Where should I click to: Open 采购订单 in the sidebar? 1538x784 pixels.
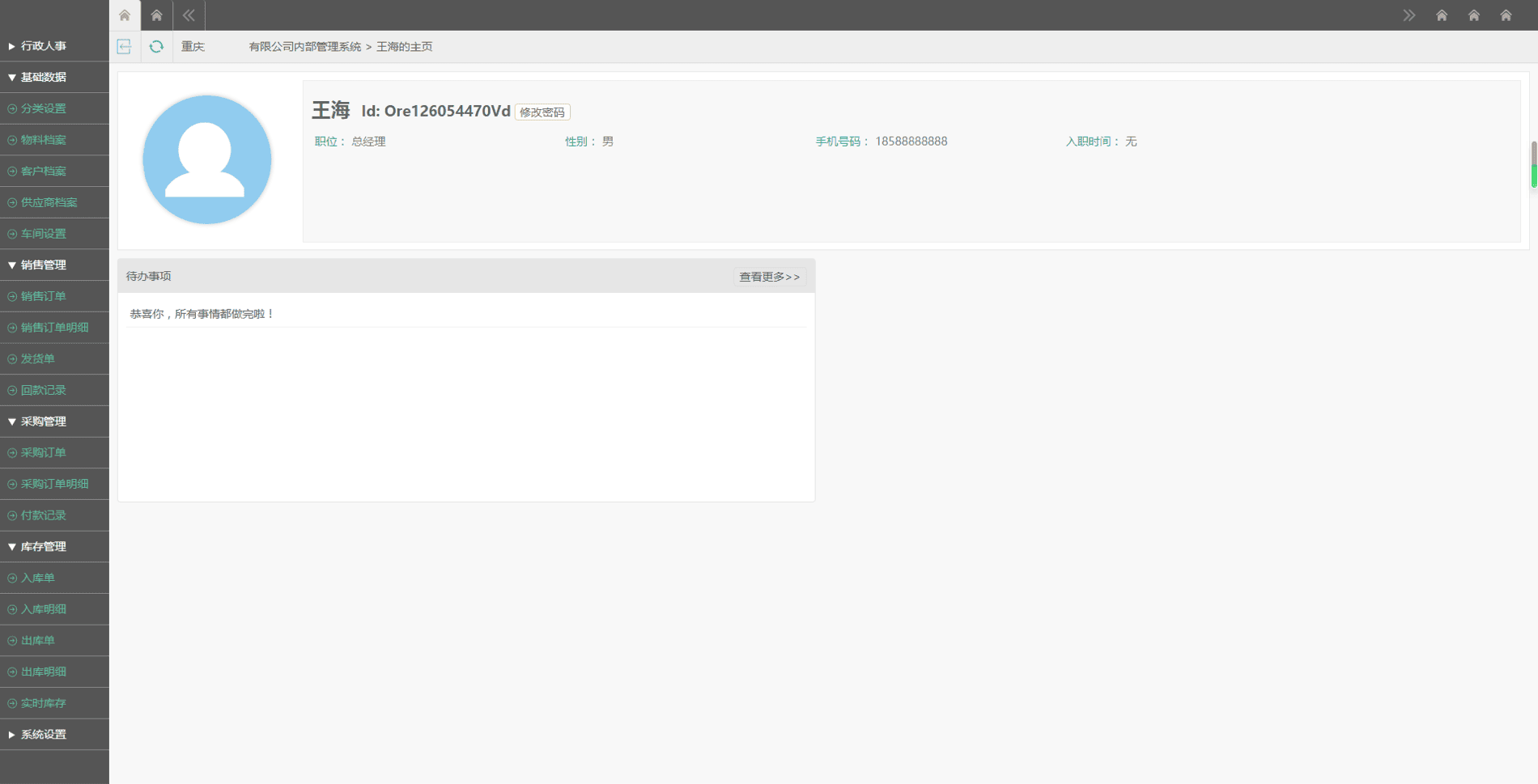pyautogui.click(x=44, y=453)
